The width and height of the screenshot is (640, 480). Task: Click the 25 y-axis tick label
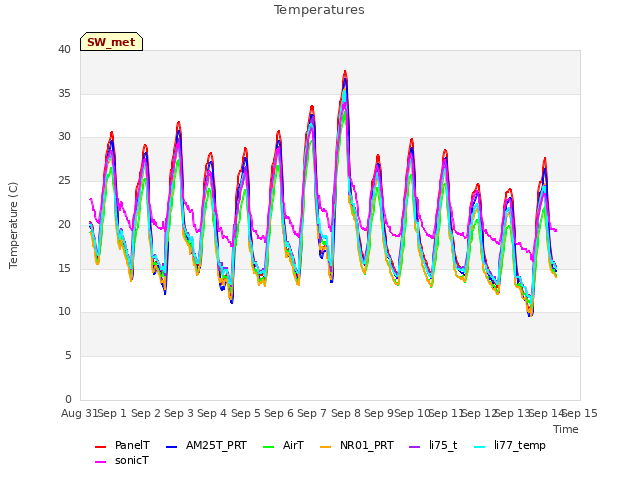(64, 180)
